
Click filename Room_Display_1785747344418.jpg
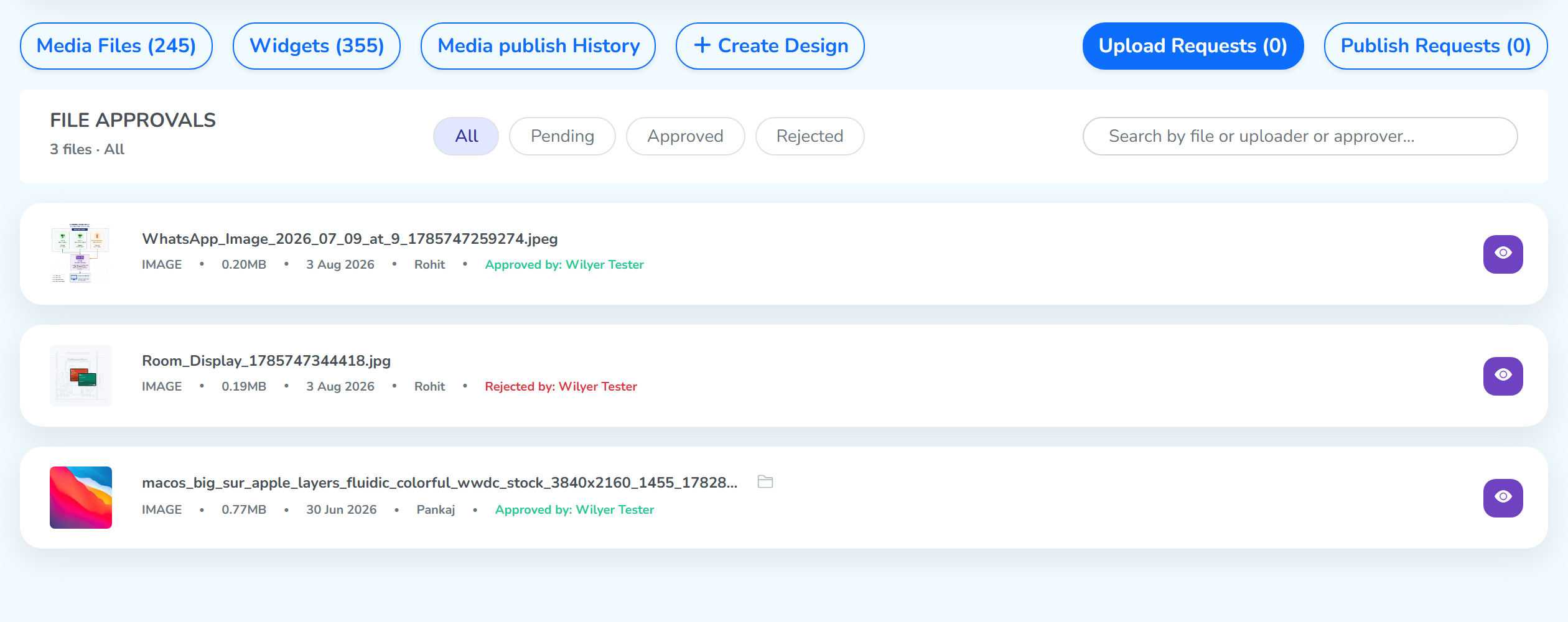[266, 361]
